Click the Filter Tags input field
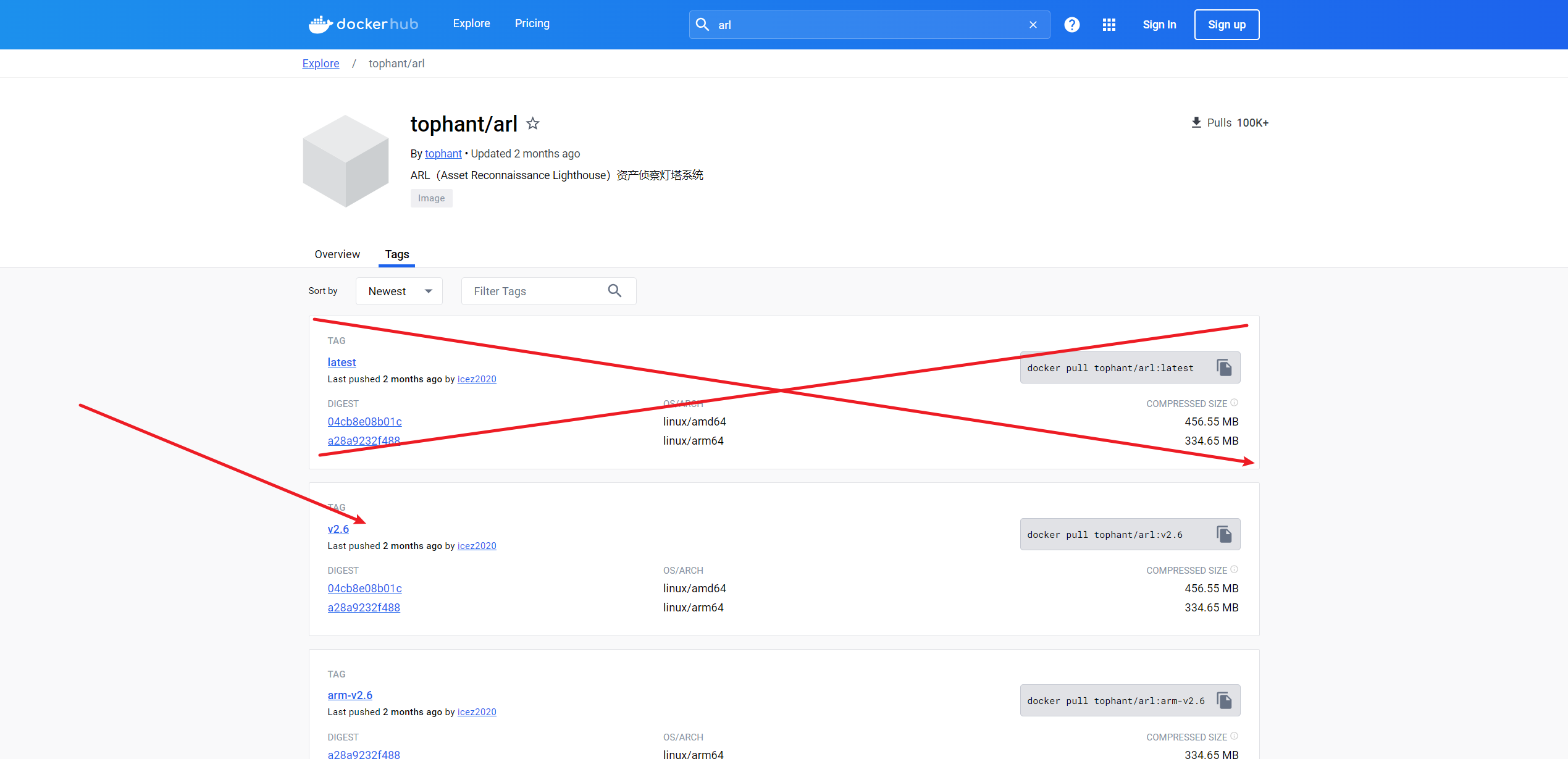This screenshot has height=759, width=1568. point(549,291)
